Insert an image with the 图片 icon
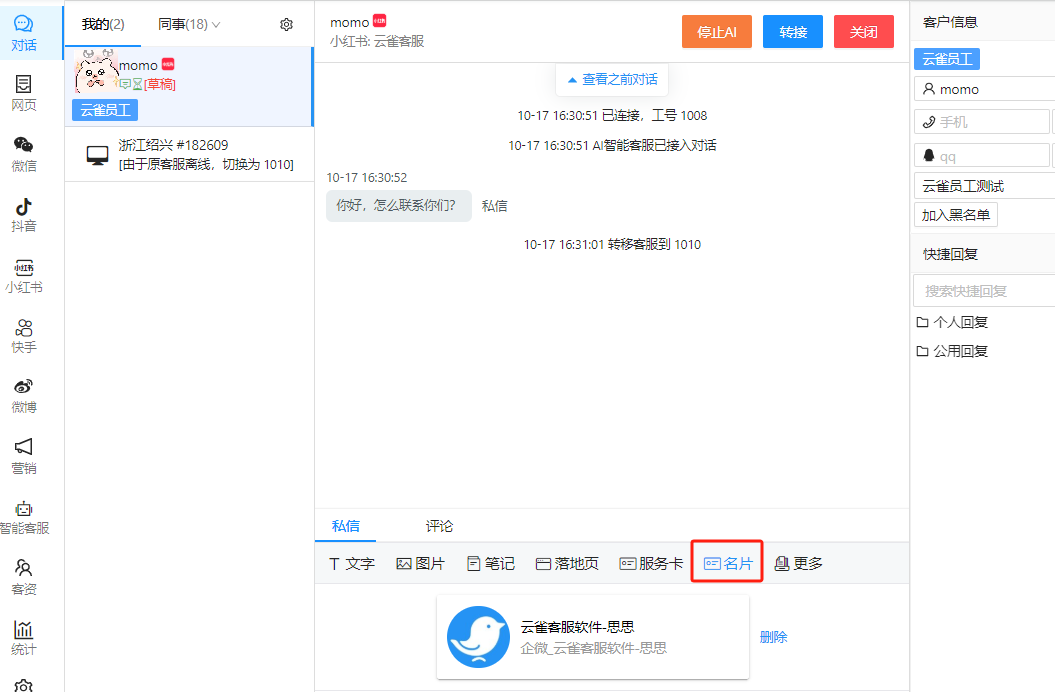This screenshot has height=692, width=1055. [420, 563]
